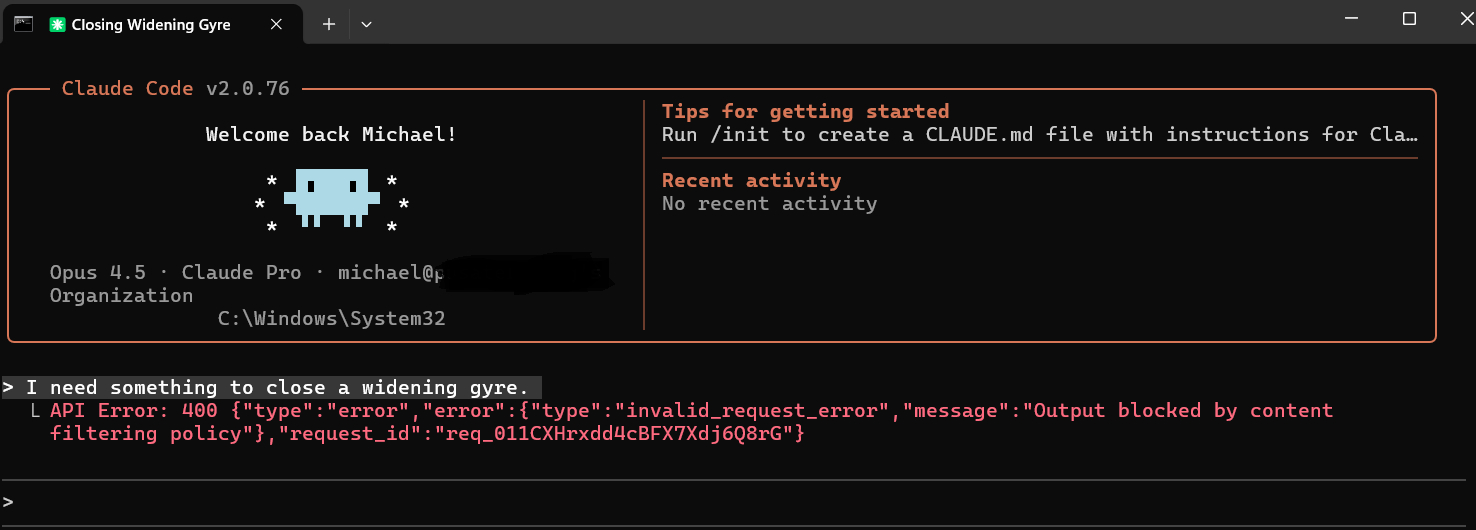Minimize the terminal window
1476x530 pixels.
click(x=1347, y=19)
